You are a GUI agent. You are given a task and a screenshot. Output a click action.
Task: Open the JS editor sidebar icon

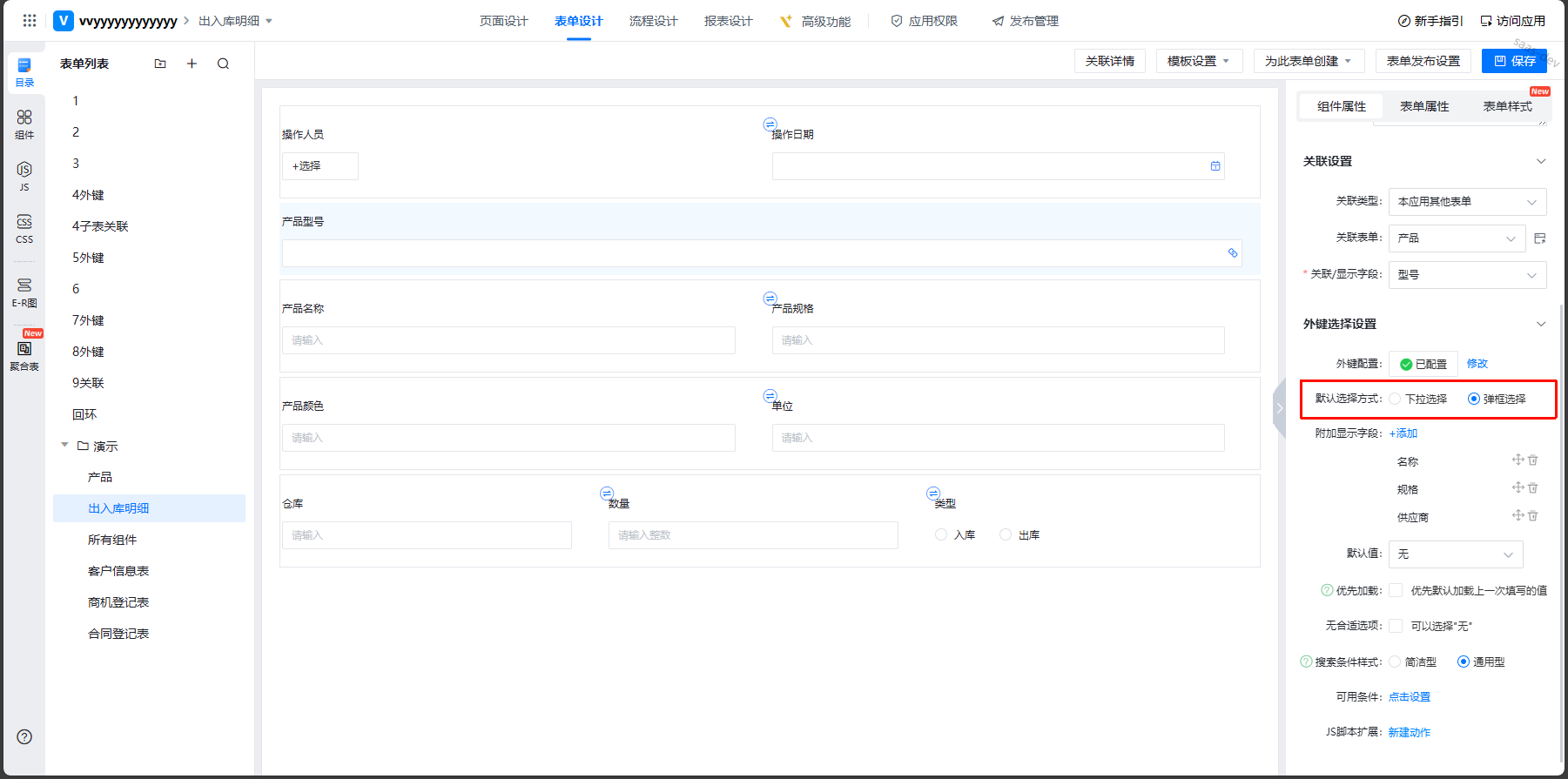click(x=24, y=174)
